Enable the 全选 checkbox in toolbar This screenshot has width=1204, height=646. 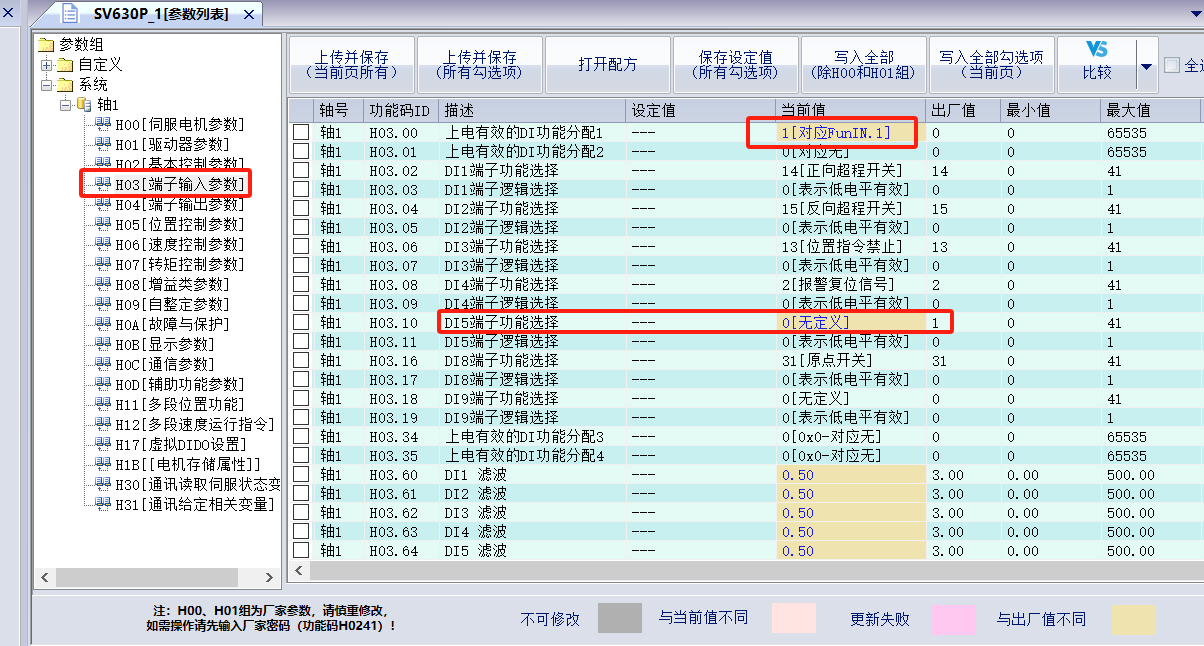tap(1172, 65)
